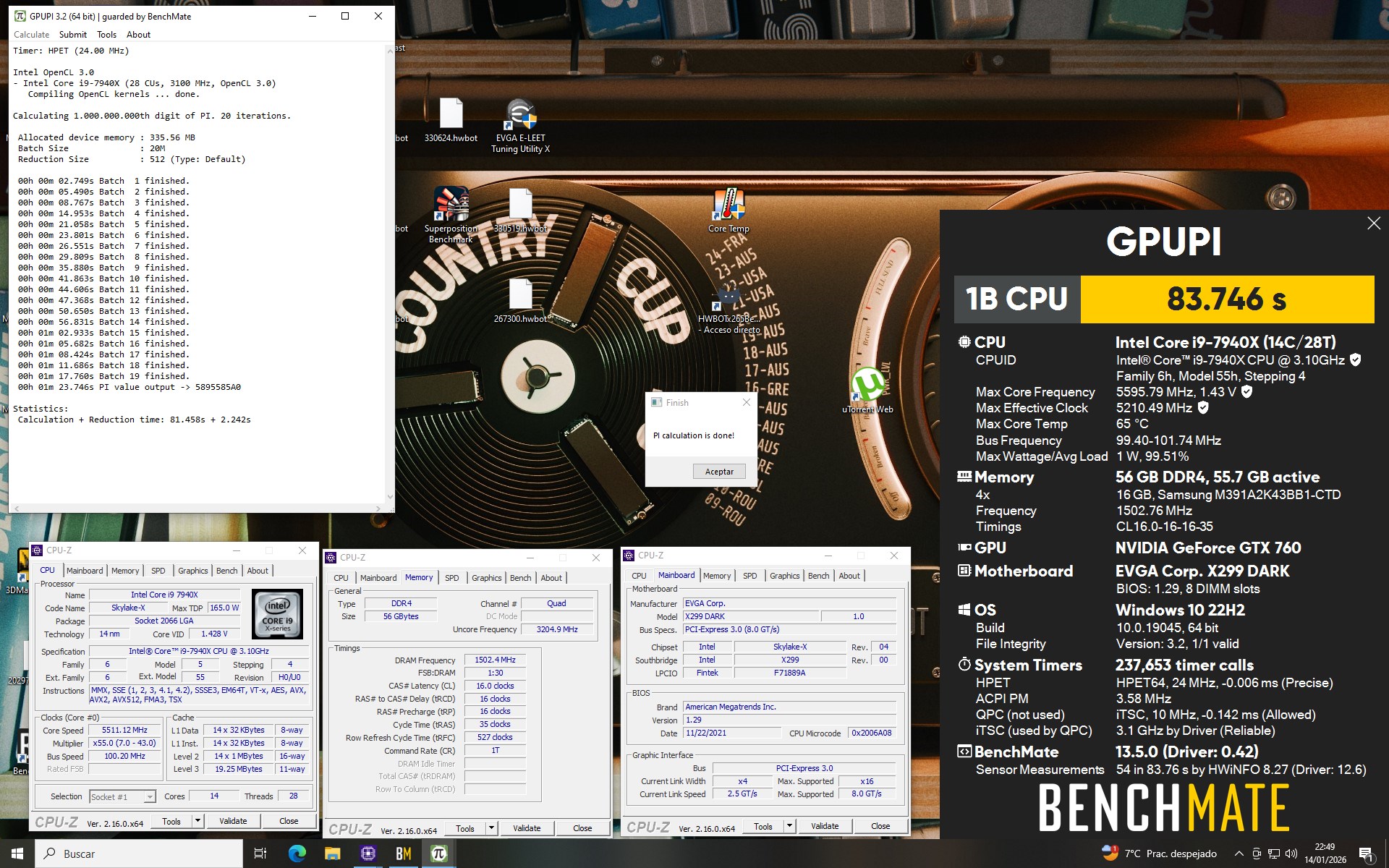Open the Submit menu in GPUPI
This screenshot has height=868, width=1389.
(72, 35)
